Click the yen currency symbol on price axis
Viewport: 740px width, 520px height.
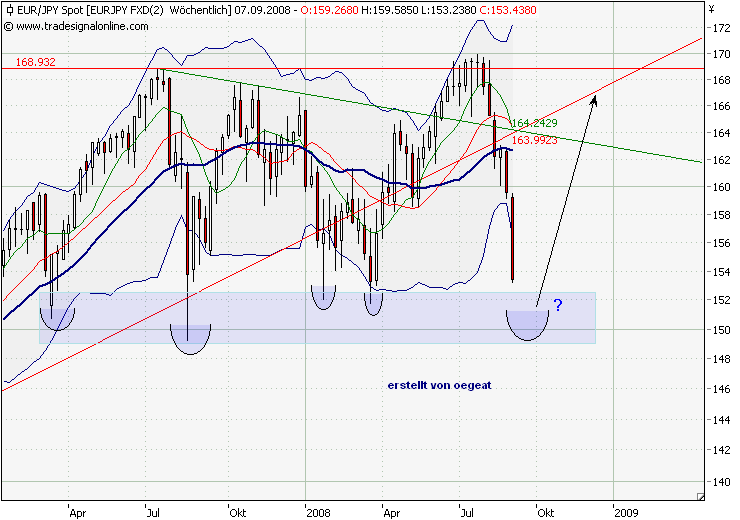[x=712, y=8]
